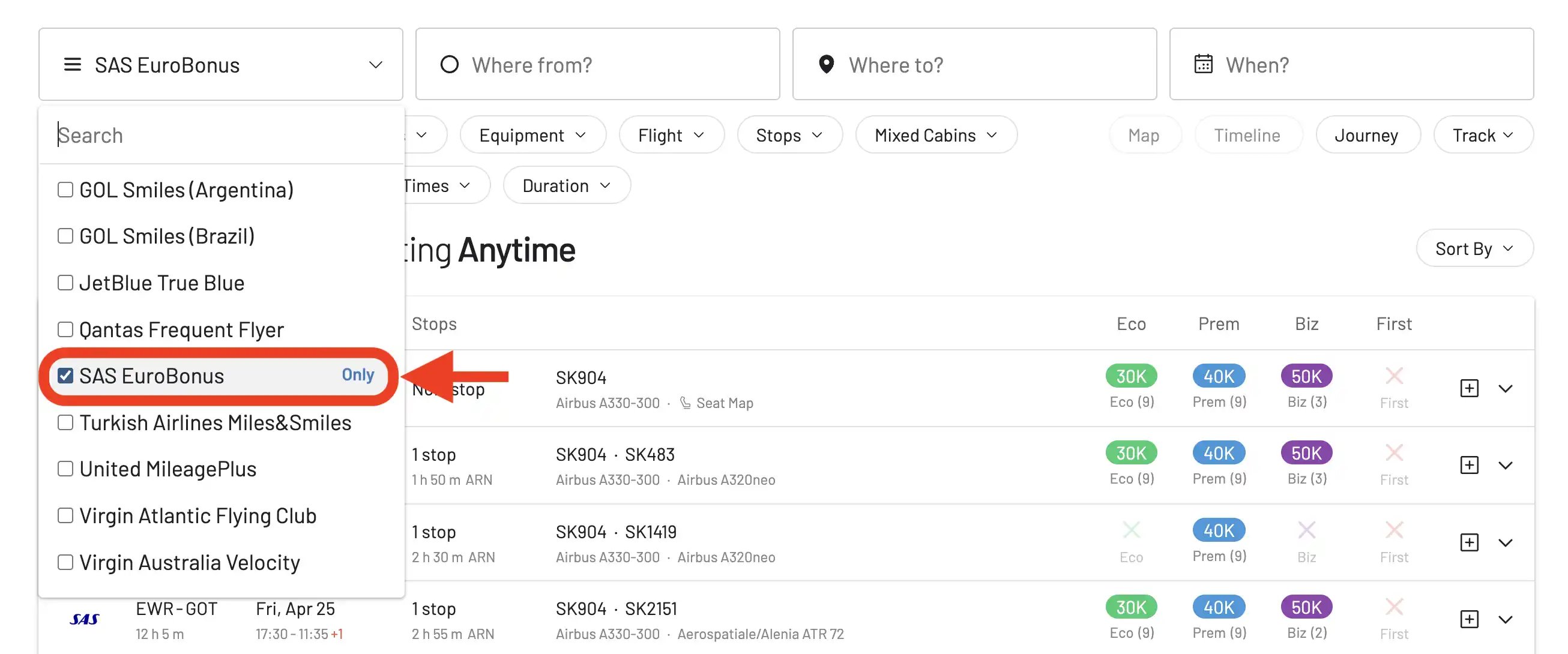Image resolution: width=1568 pixels, height=654 pixels.
Task: Click unavailable First X on SK904 nonstop
Action: (x=1394, y=376)
